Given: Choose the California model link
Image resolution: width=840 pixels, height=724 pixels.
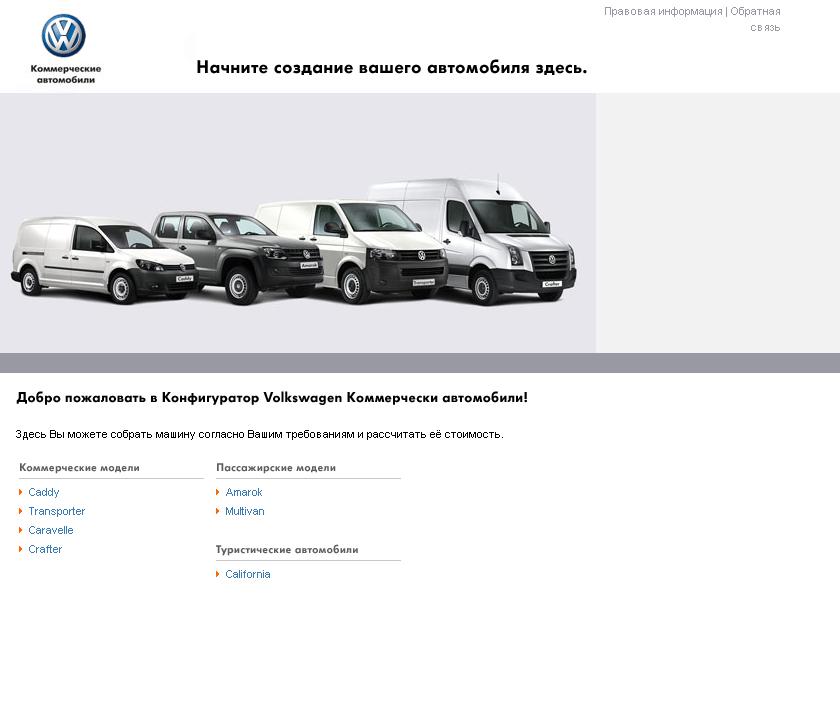Looking at the screenshot, I should 248,574.
